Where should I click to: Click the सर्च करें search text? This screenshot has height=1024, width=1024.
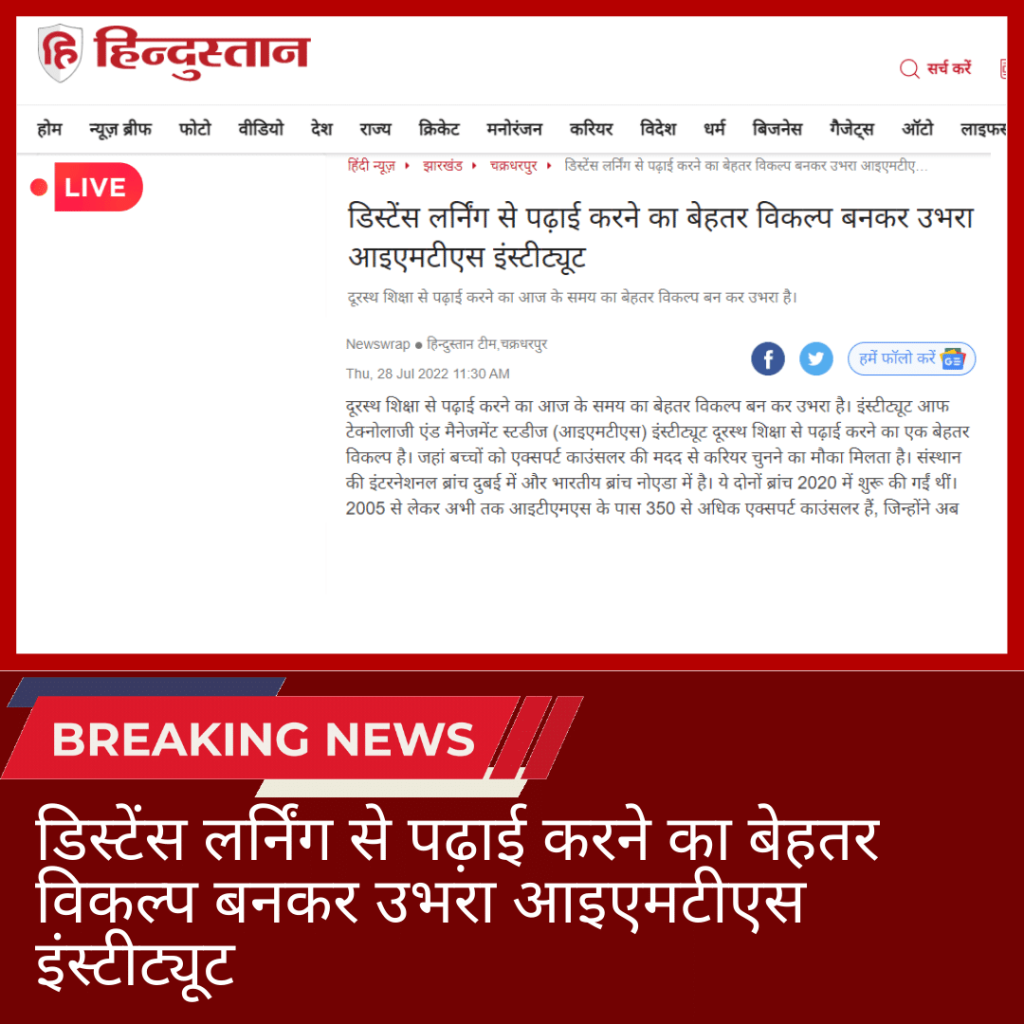(x=949, y=68)
